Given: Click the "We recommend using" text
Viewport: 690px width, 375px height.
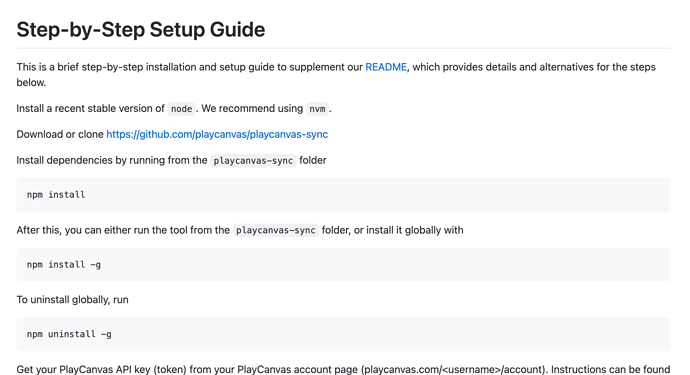Looking at the screenshot, I should (252, 108).
